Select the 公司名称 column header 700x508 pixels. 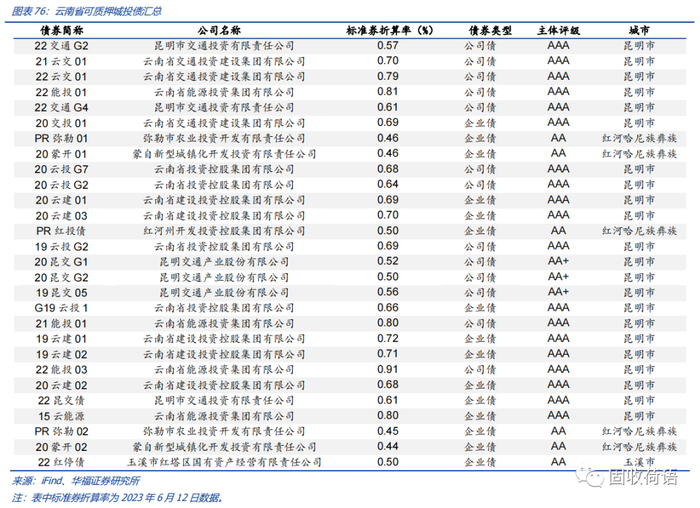(219, 30)
